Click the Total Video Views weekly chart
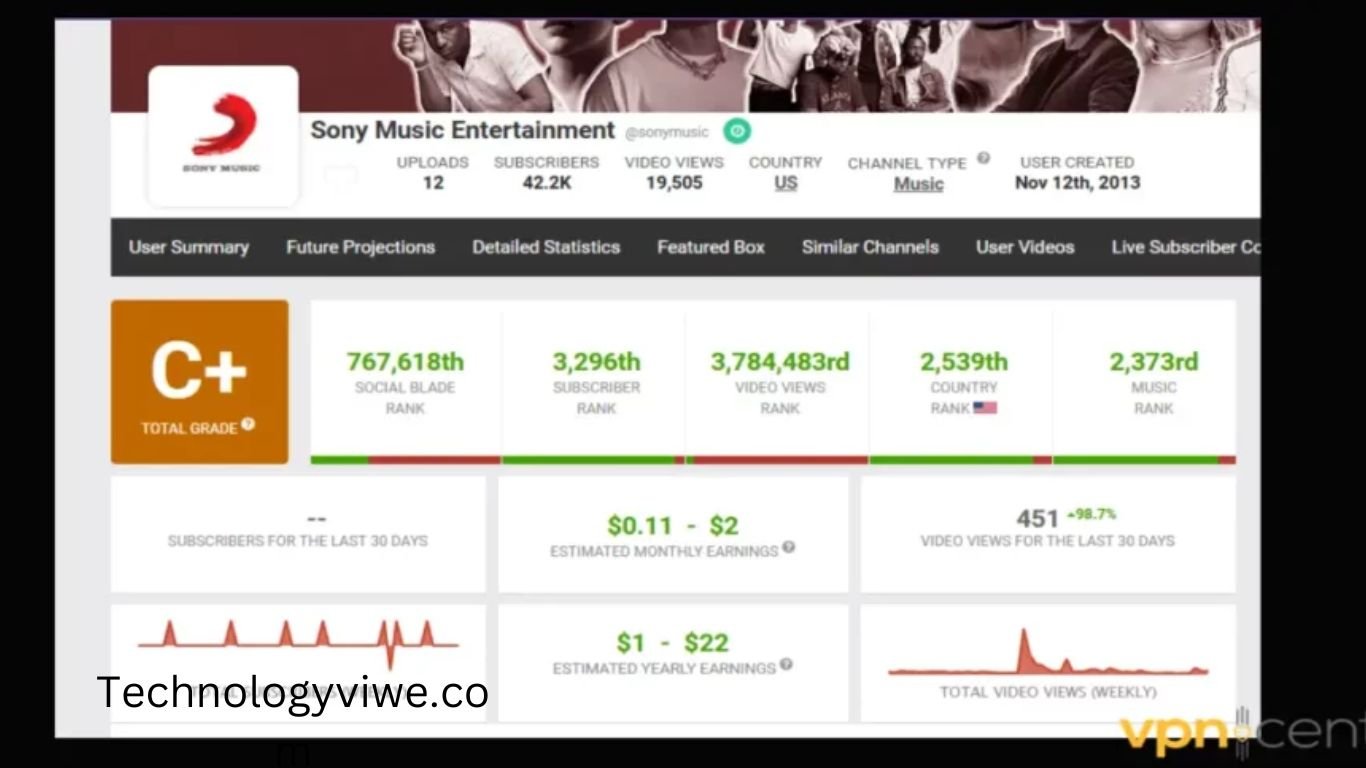Screen dimensions: 1366x768 pos(1048,654)
